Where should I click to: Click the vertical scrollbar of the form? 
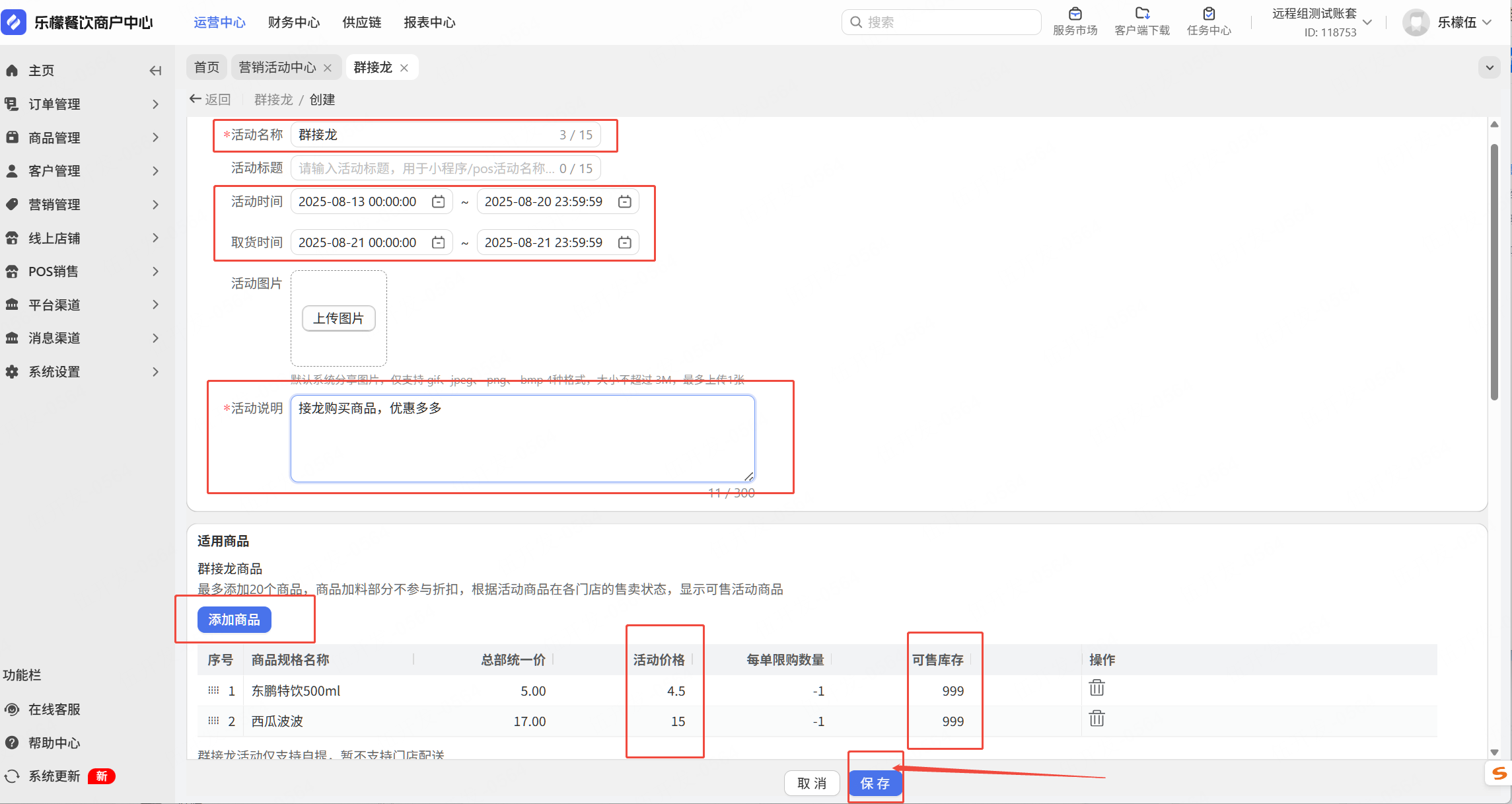point(1494,271)
